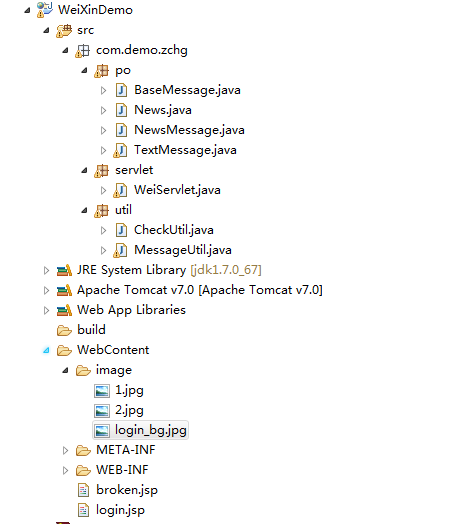Screen dimensions: 462x524
Task: Select the 2.jpg image file
Action: click(x=129, y=410)
